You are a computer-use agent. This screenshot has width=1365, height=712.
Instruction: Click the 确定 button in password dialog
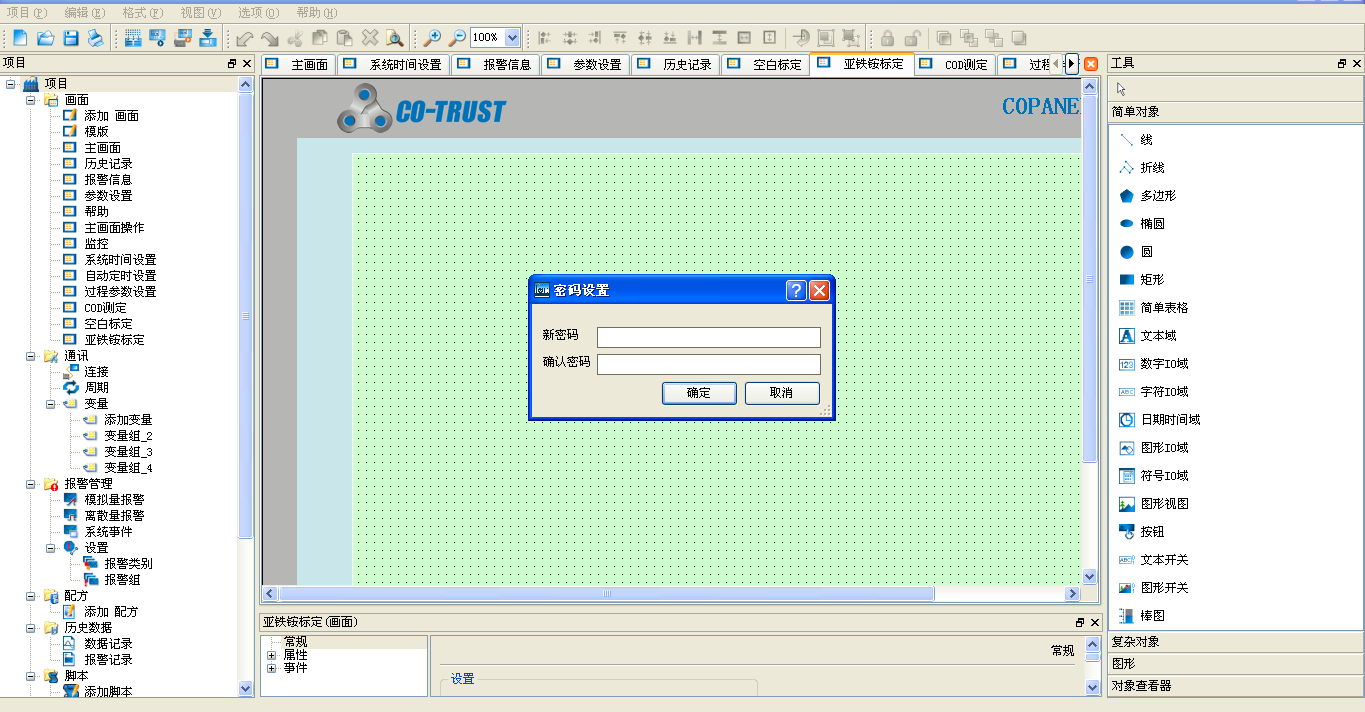click(x=698, y=393)
